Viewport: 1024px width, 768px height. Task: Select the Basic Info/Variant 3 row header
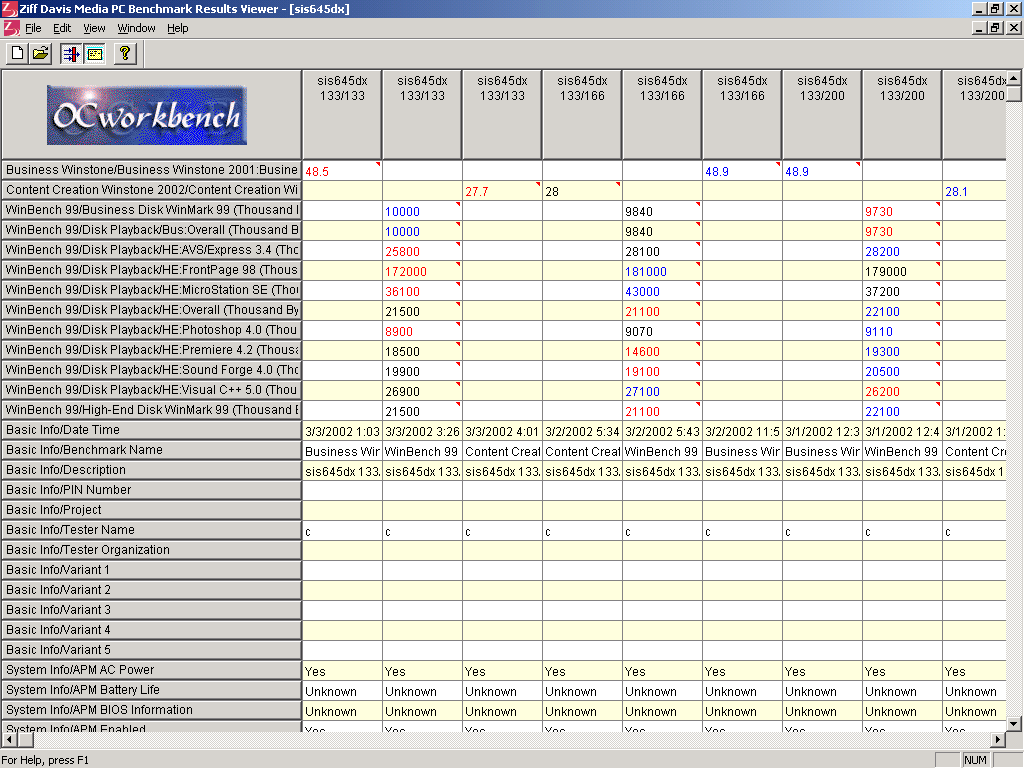pos(152,609)
